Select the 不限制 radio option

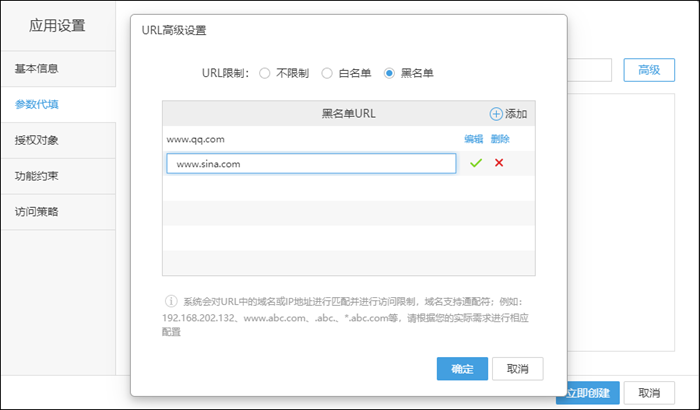pyautogui.click(x=265, y=73)
